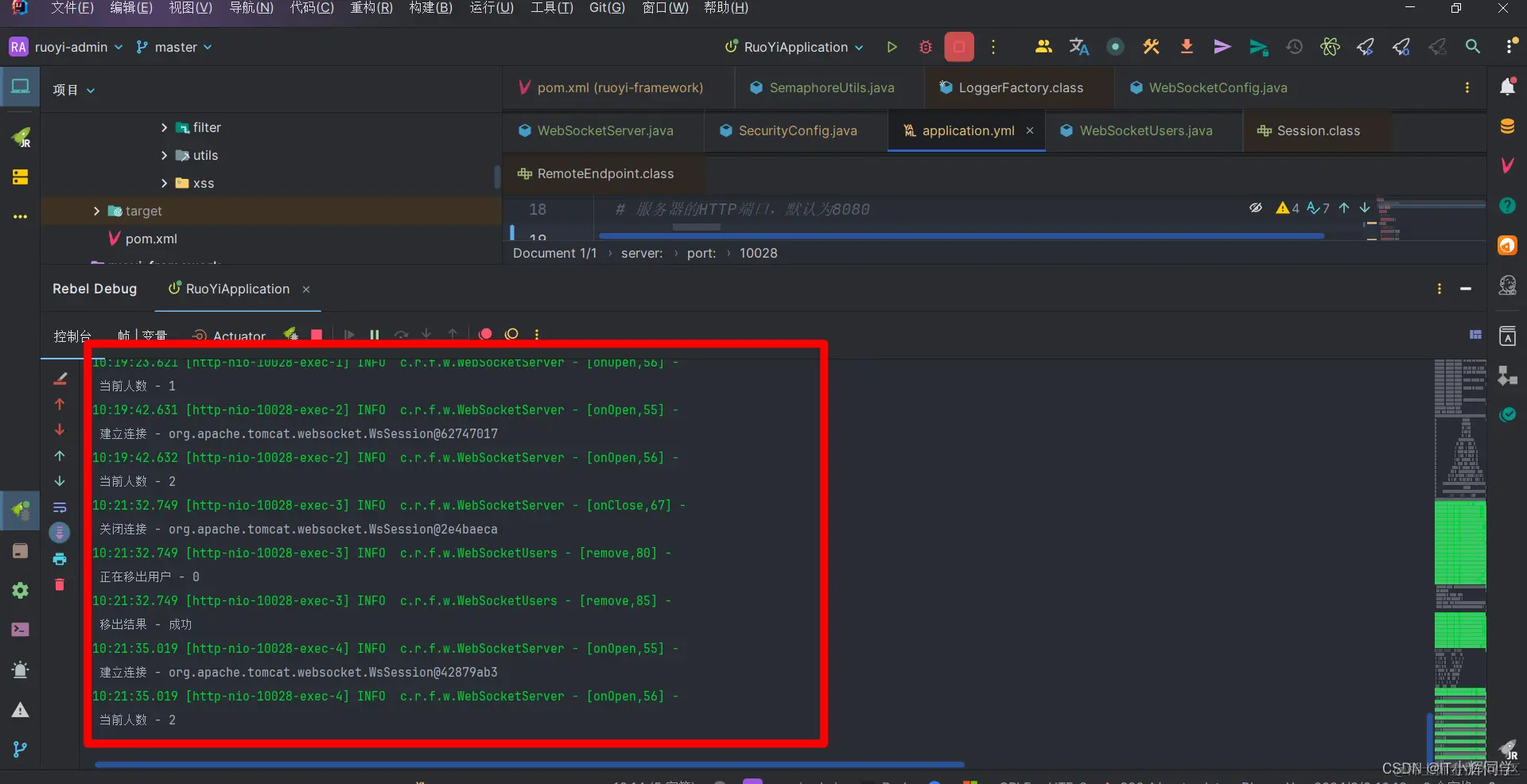Toggle soft-wrap in the console gutter

coord(60,507)
